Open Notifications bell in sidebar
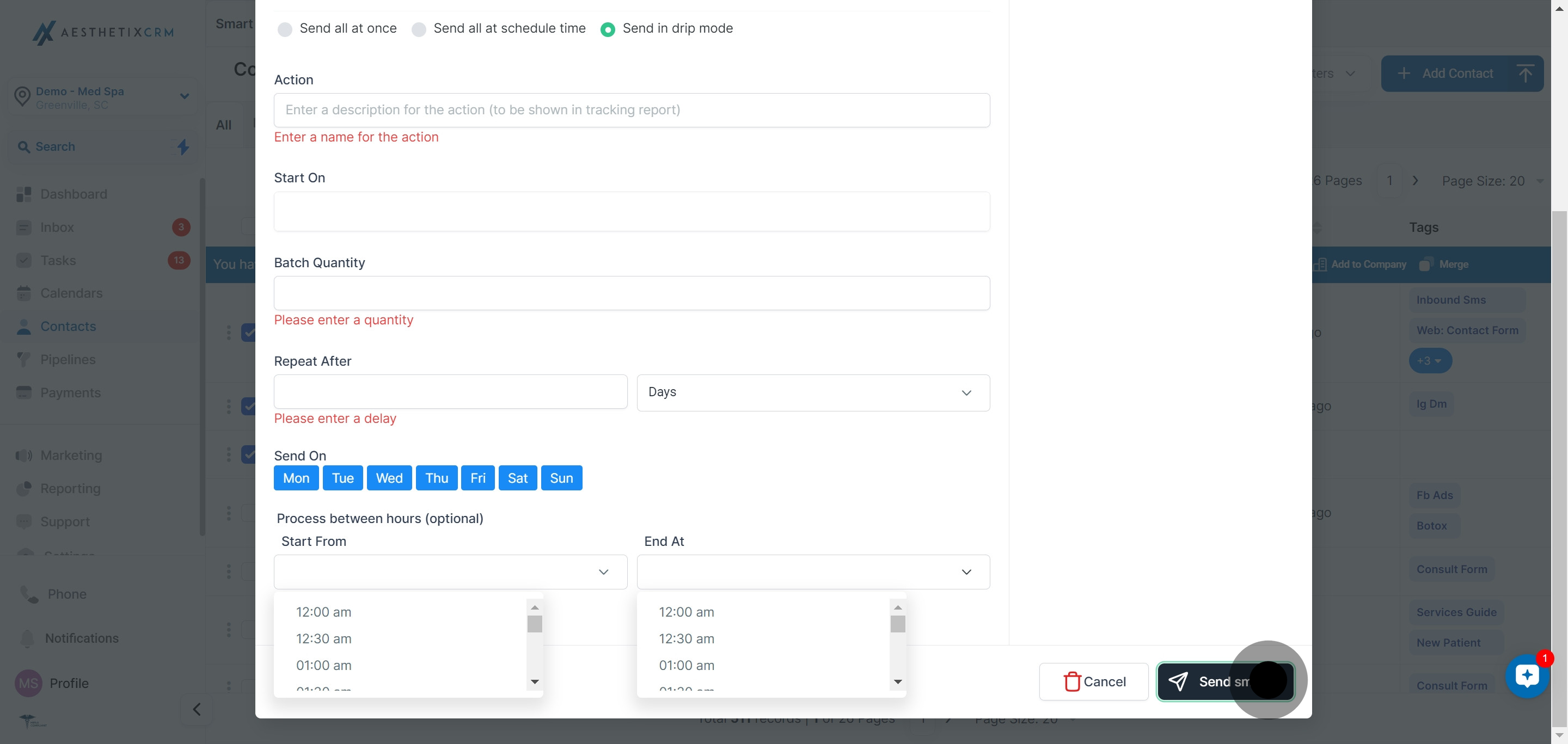The image size is (1568, 744). (x=27, y=638)
